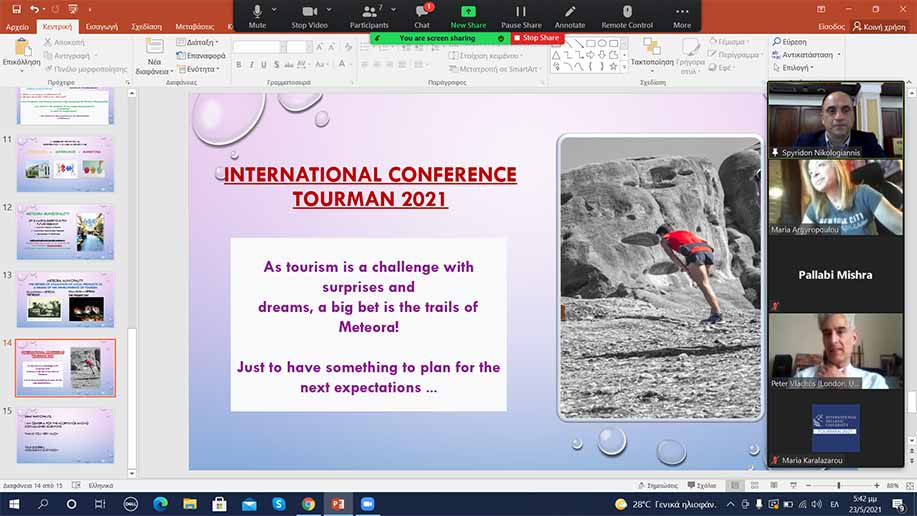Click Remote Control in Zoom toolbar
The height and width of the screenshot is (516, 917).
coord(627,16)
